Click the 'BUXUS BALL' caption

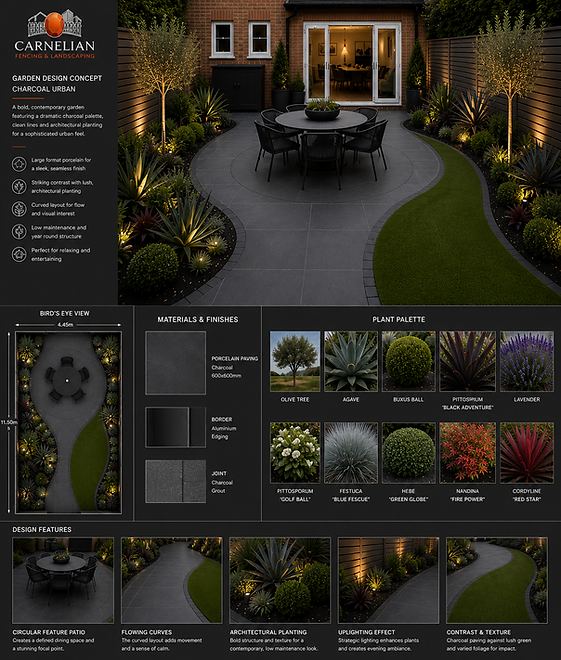tap(408, 399)
